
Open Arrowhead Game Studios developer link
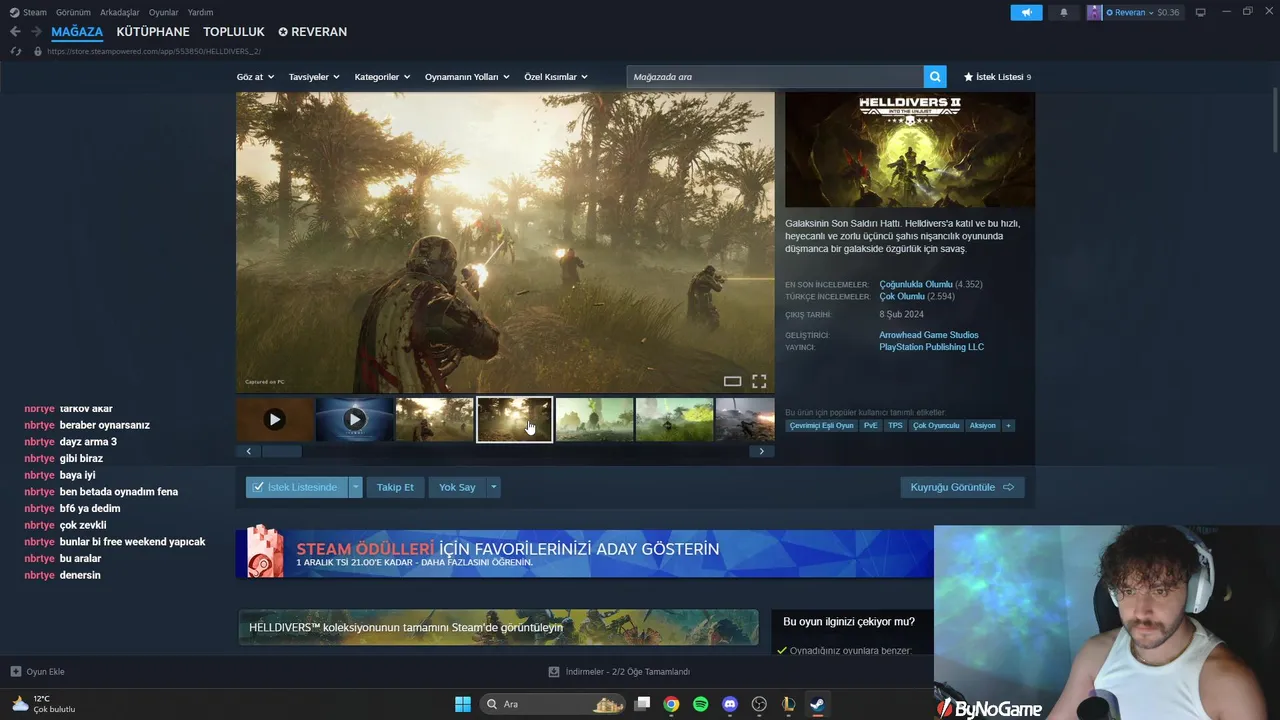(929, 335)
